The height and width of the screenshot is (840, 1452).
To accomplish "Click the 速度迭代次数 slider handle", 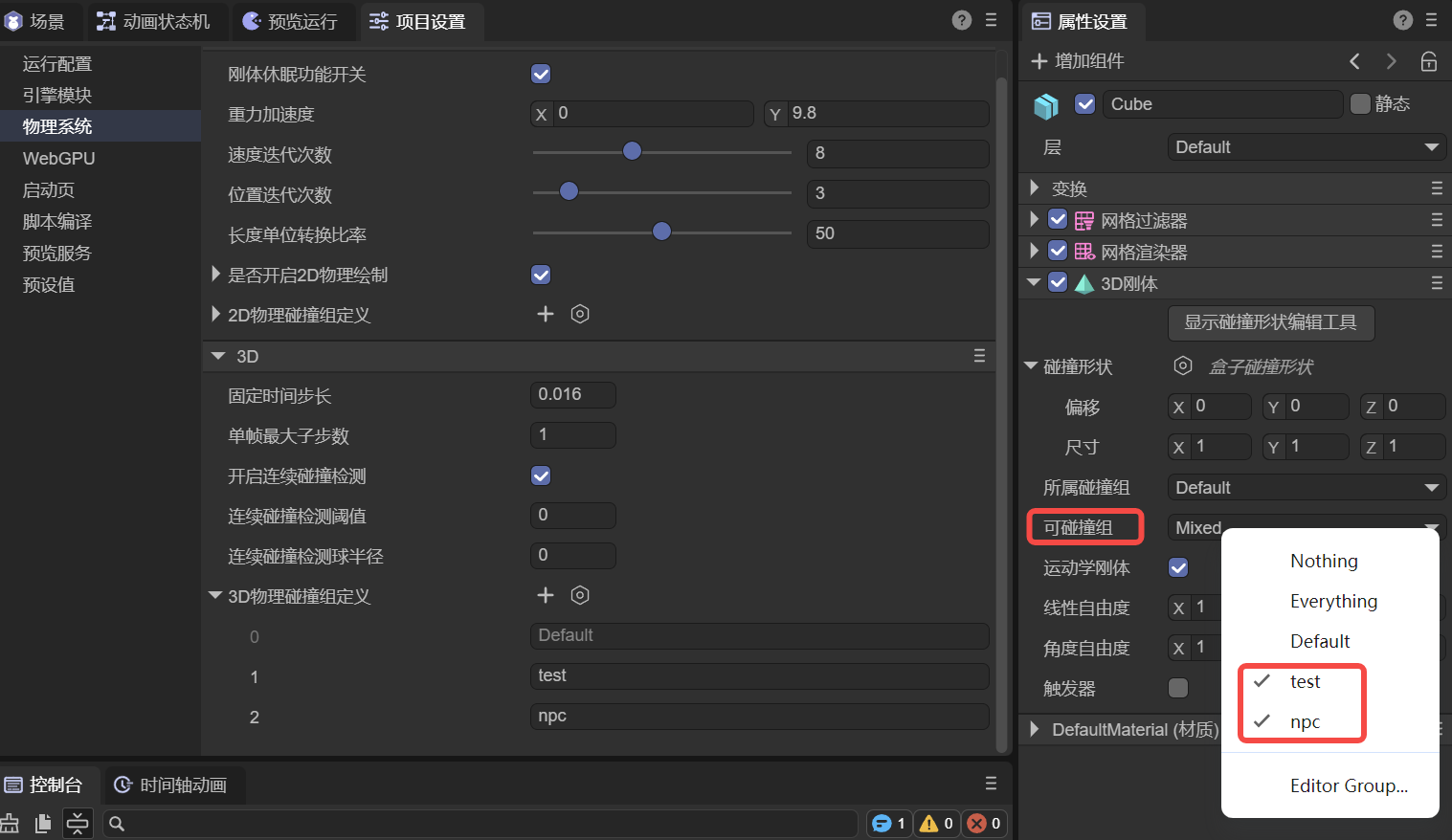I will click(x=632, y=151).
